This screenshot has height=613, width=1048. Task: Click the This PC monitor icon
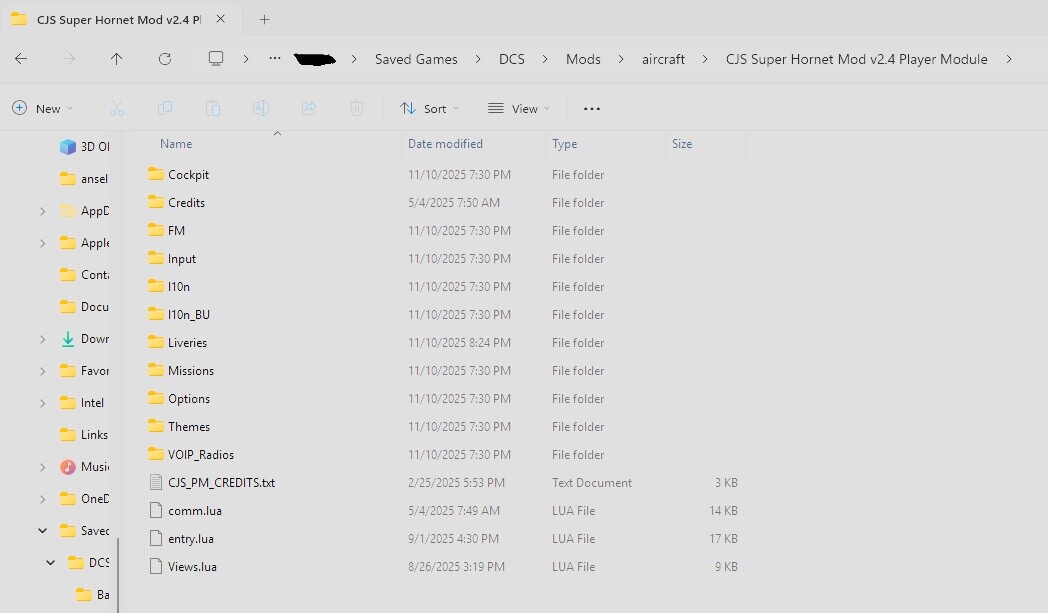216,59
